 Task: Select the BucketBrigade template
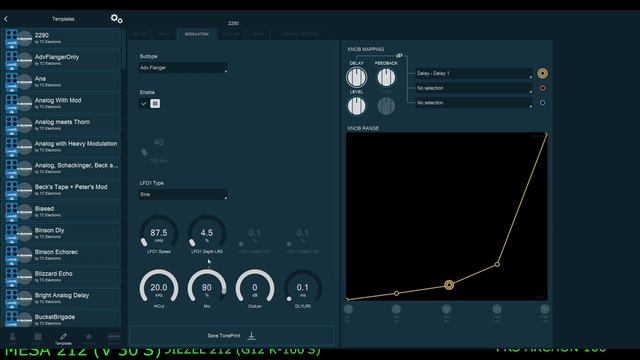[x=62, y=319]
